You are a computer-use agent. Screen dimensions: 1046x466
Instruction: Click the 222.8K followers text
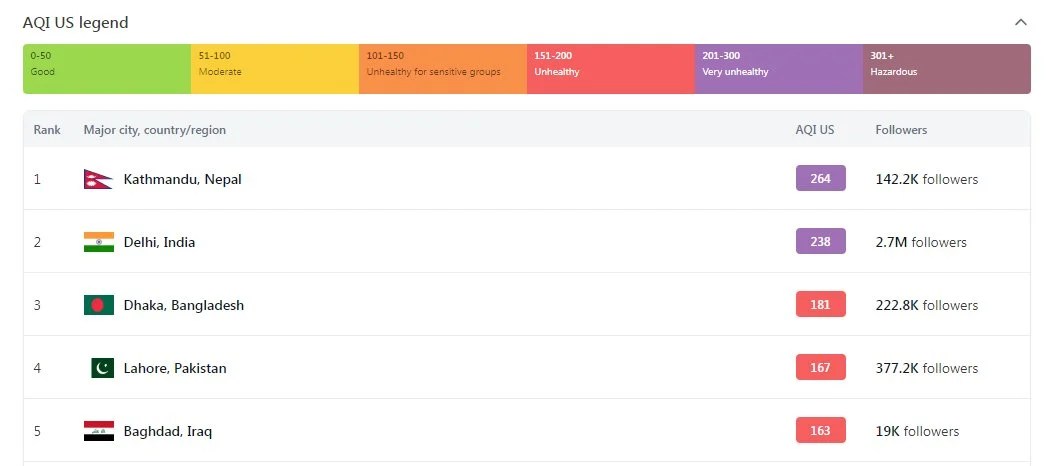coord(927,305)
